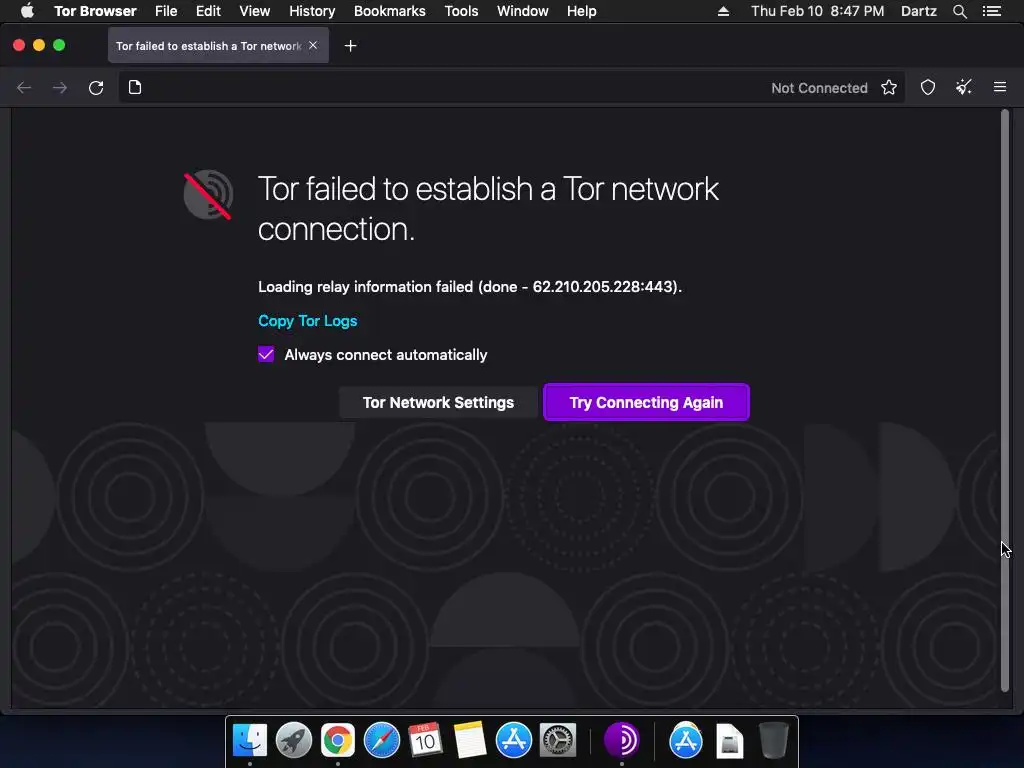1024x768 pixels.
Task: Launch Google Chrome from the Dock
Action: click(338, 740)
